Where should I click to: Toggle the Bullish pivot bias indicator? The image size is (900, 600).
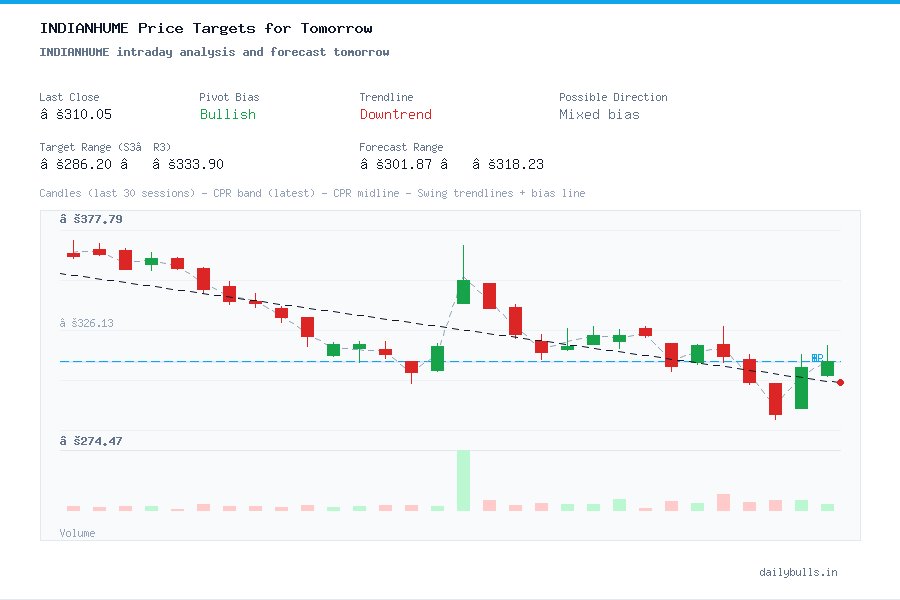point(227,115)
